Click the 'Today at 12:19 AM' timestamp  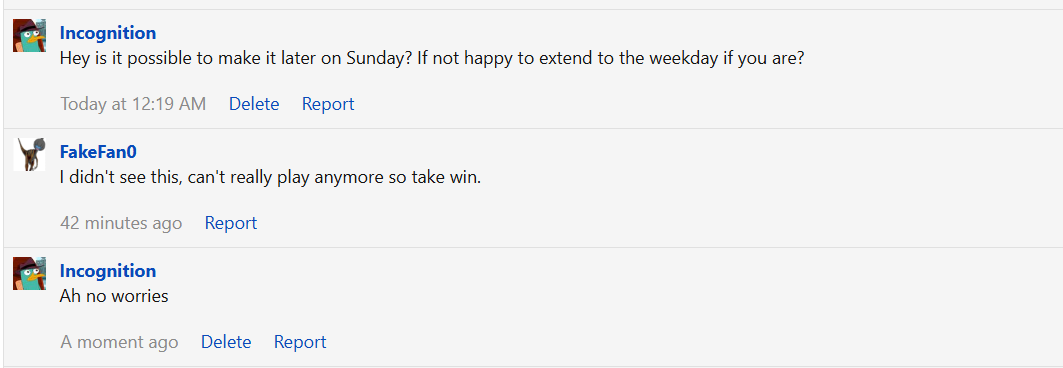pyautogui.click(x=133, y=104)
